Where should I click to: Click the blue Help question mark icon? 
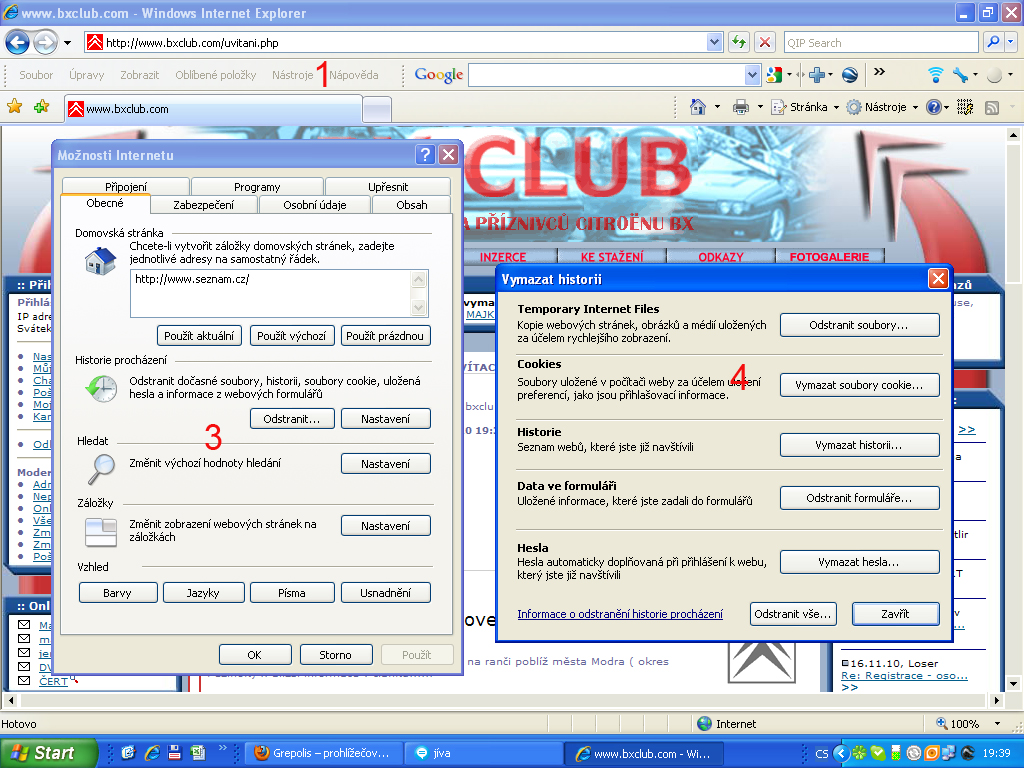click(x=934, y=107)
